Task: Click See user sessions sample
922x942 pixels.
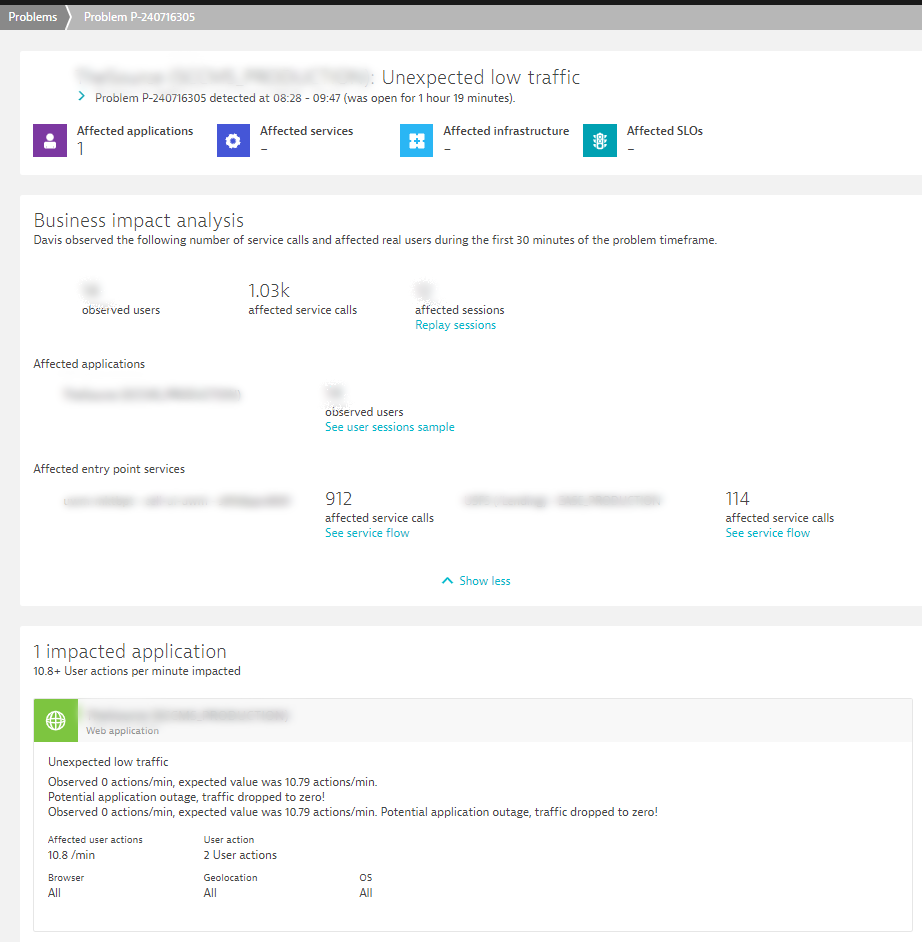Action: (x=389, y=426)
